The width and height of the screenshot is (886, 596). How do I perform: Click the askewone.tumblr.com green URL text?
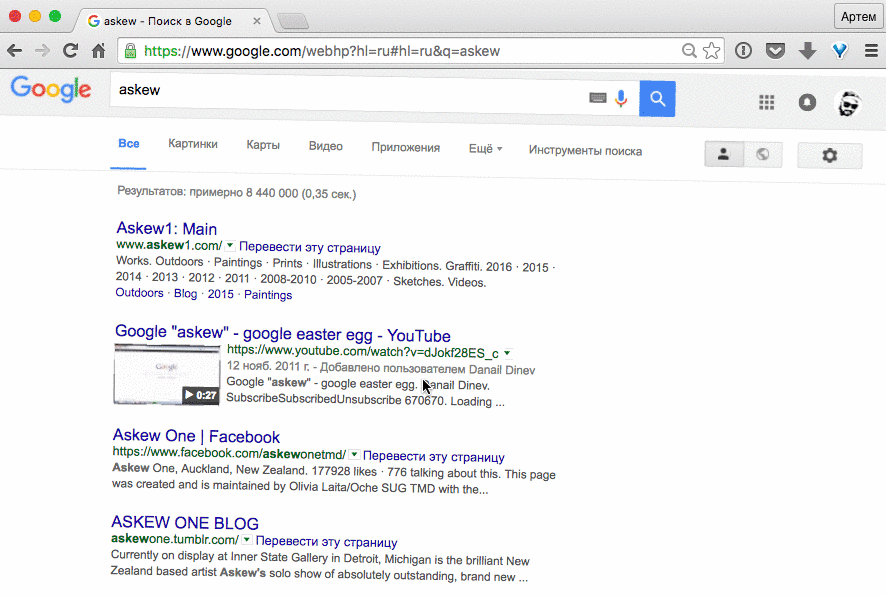pyautogui.click(x=175, y=539)
